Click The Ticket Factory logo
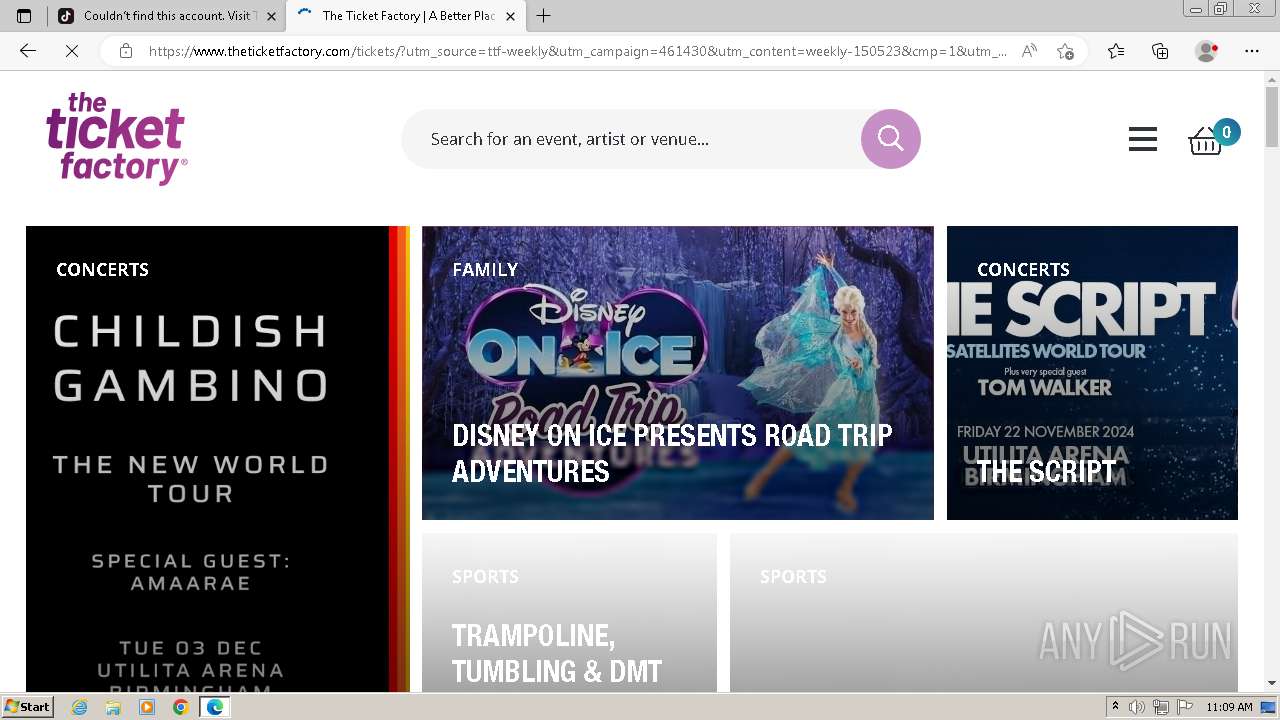 pyautogui.click(x=116, y=139)
